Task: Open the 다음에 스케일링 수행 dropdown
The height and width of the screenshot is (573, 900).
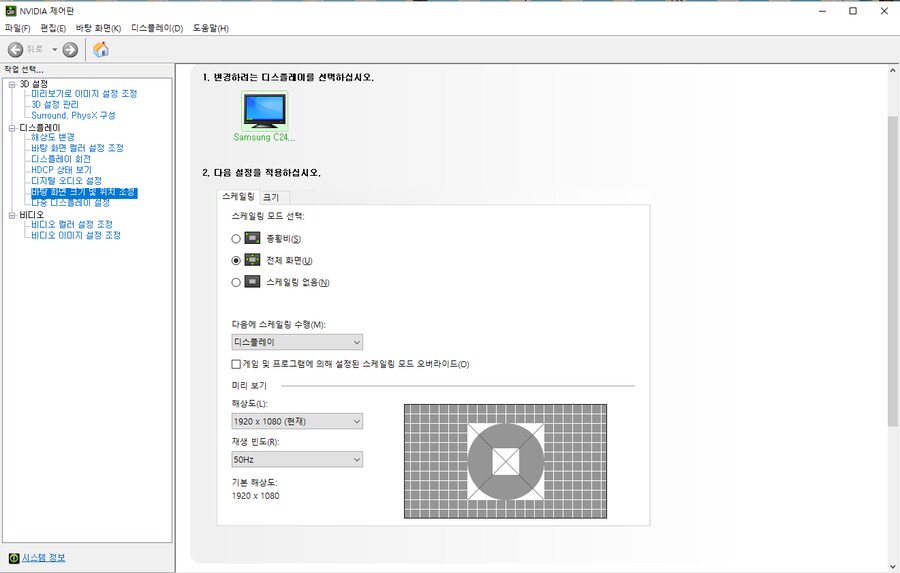Action: [x=297, y=342]
